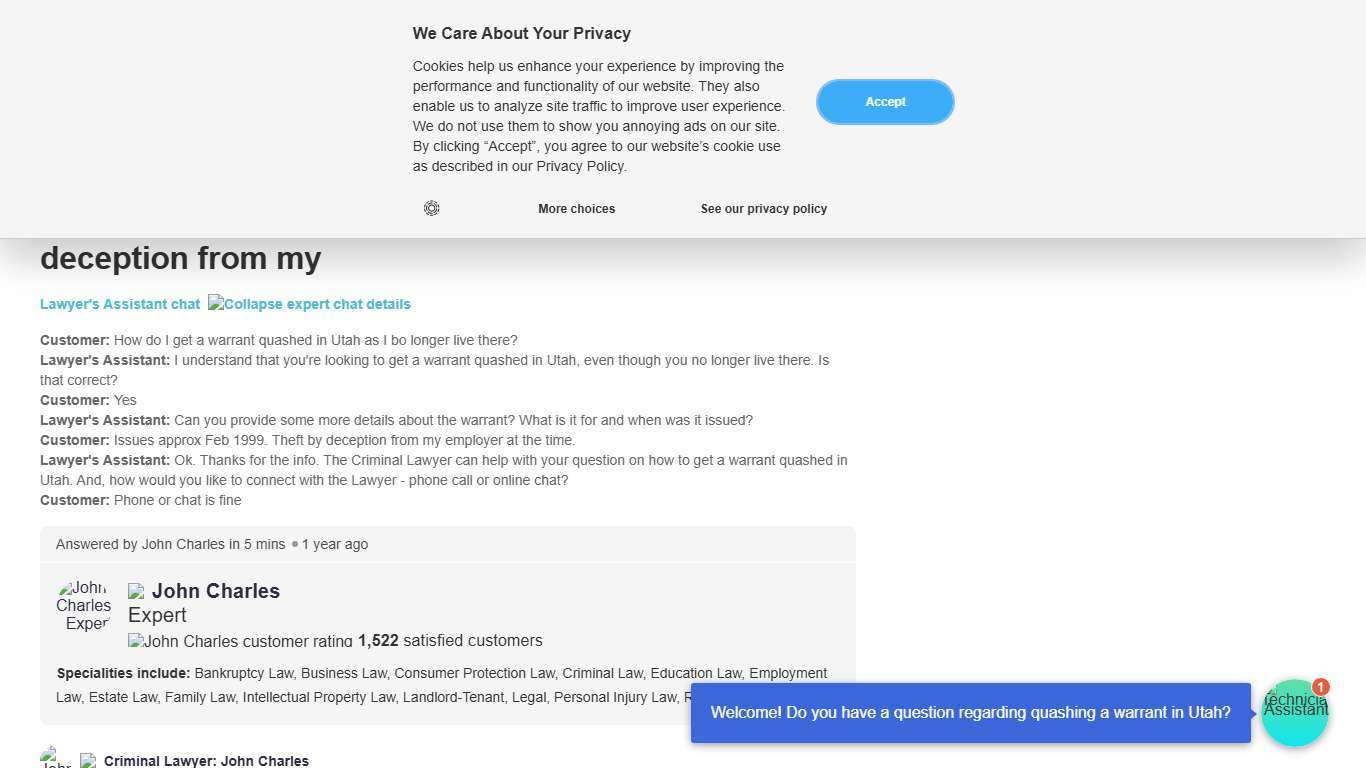The image size is (1366, 768).
Task: Click the welcome message about quashing a warrant
Action: (970, 713)
